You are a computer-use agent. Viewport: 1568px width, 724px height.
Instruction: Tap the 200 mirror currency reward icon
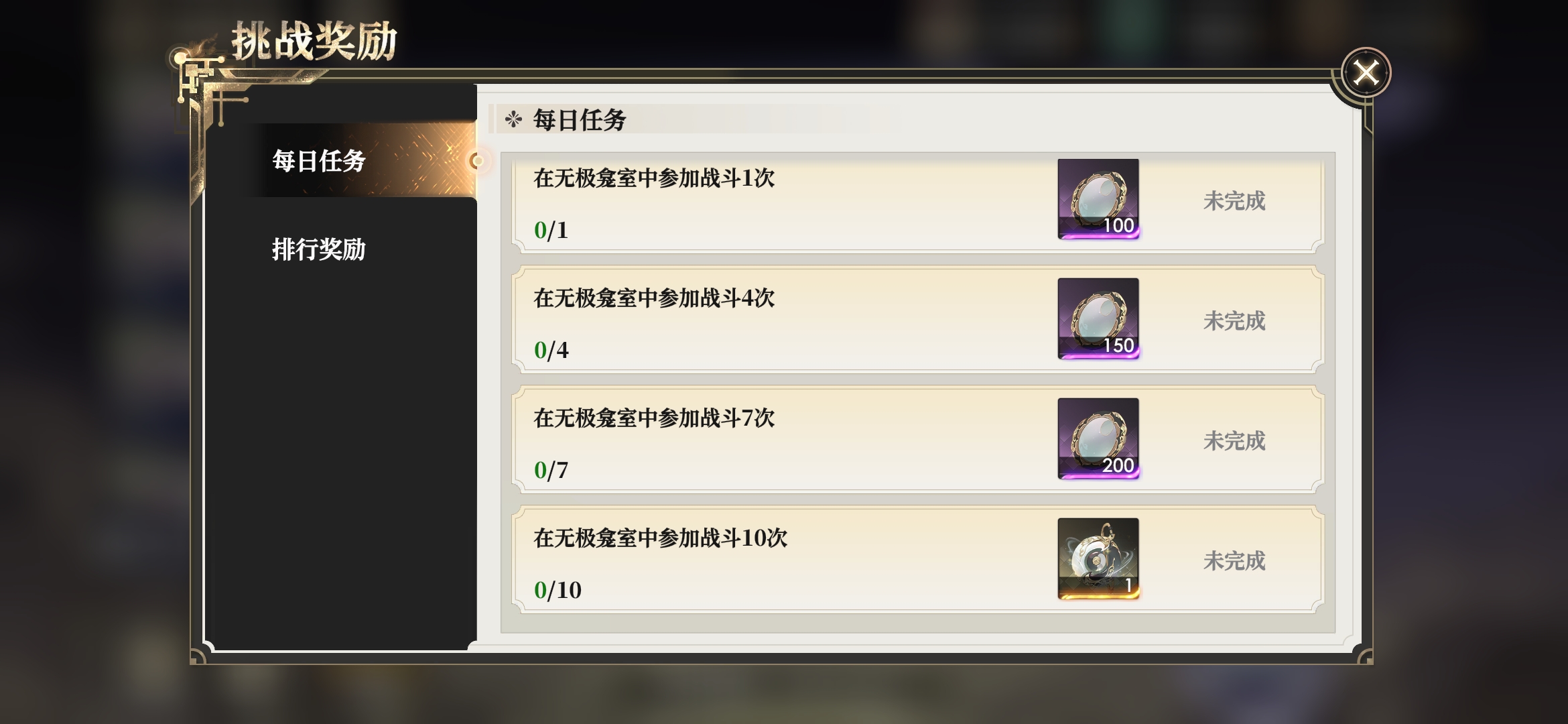[x=1098, y=439]
